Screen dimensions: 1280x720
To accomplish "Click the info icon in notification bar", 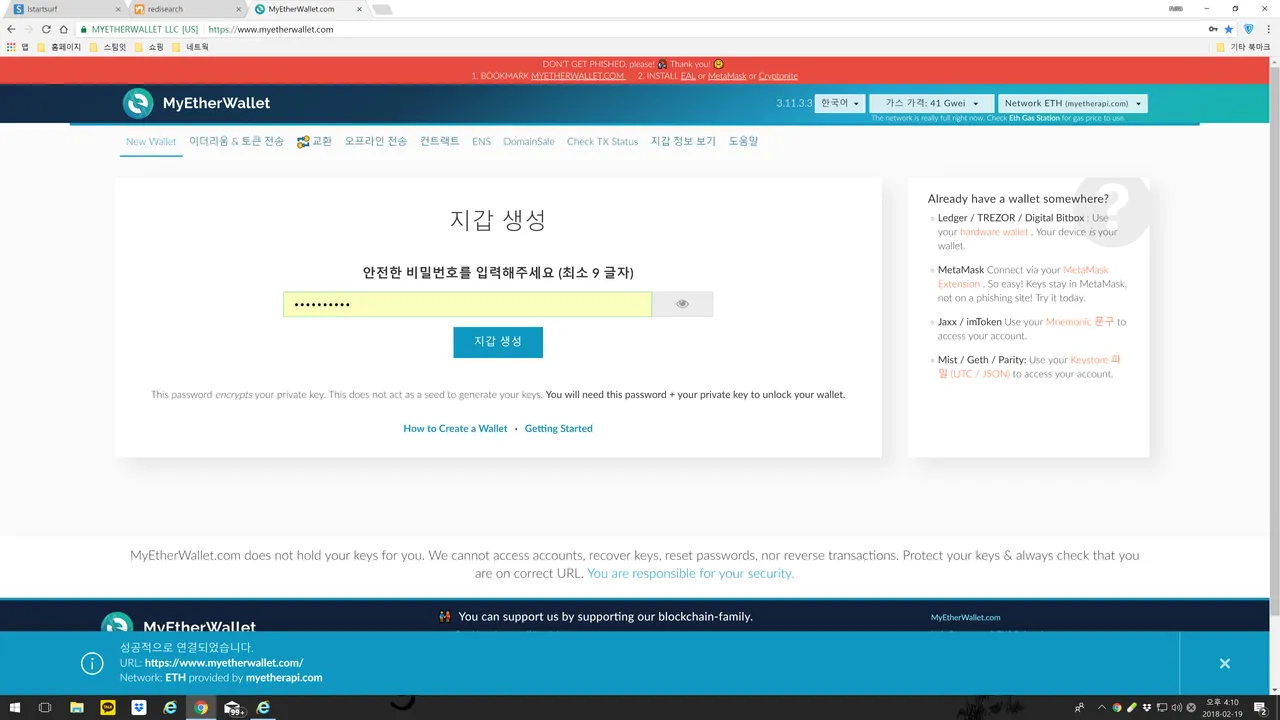I will click(x=92, y=663).
